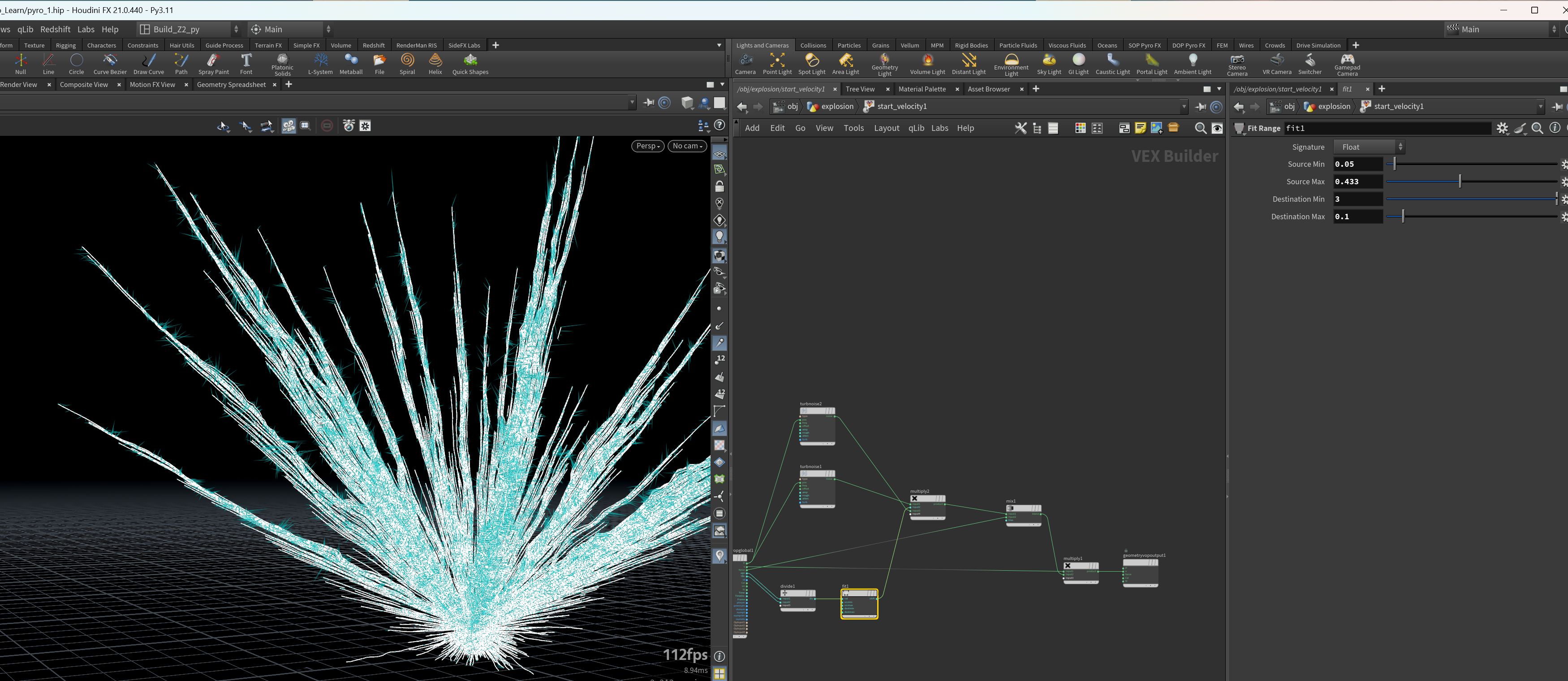Select the Spray Paint shelf tool
The width and height of the screenshot is (1568, 681).
click(x=213, y=63)
